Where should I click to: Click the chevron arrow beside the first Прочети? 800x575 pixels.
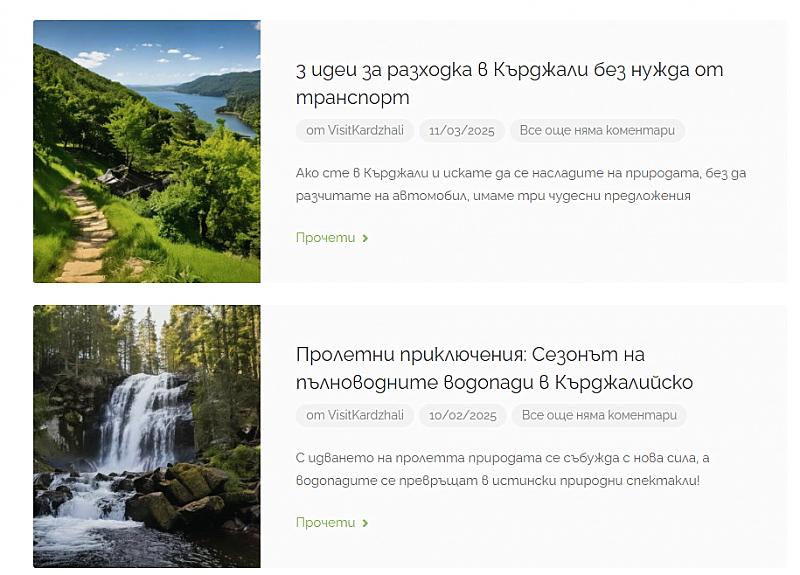click(x=365, y=238)
